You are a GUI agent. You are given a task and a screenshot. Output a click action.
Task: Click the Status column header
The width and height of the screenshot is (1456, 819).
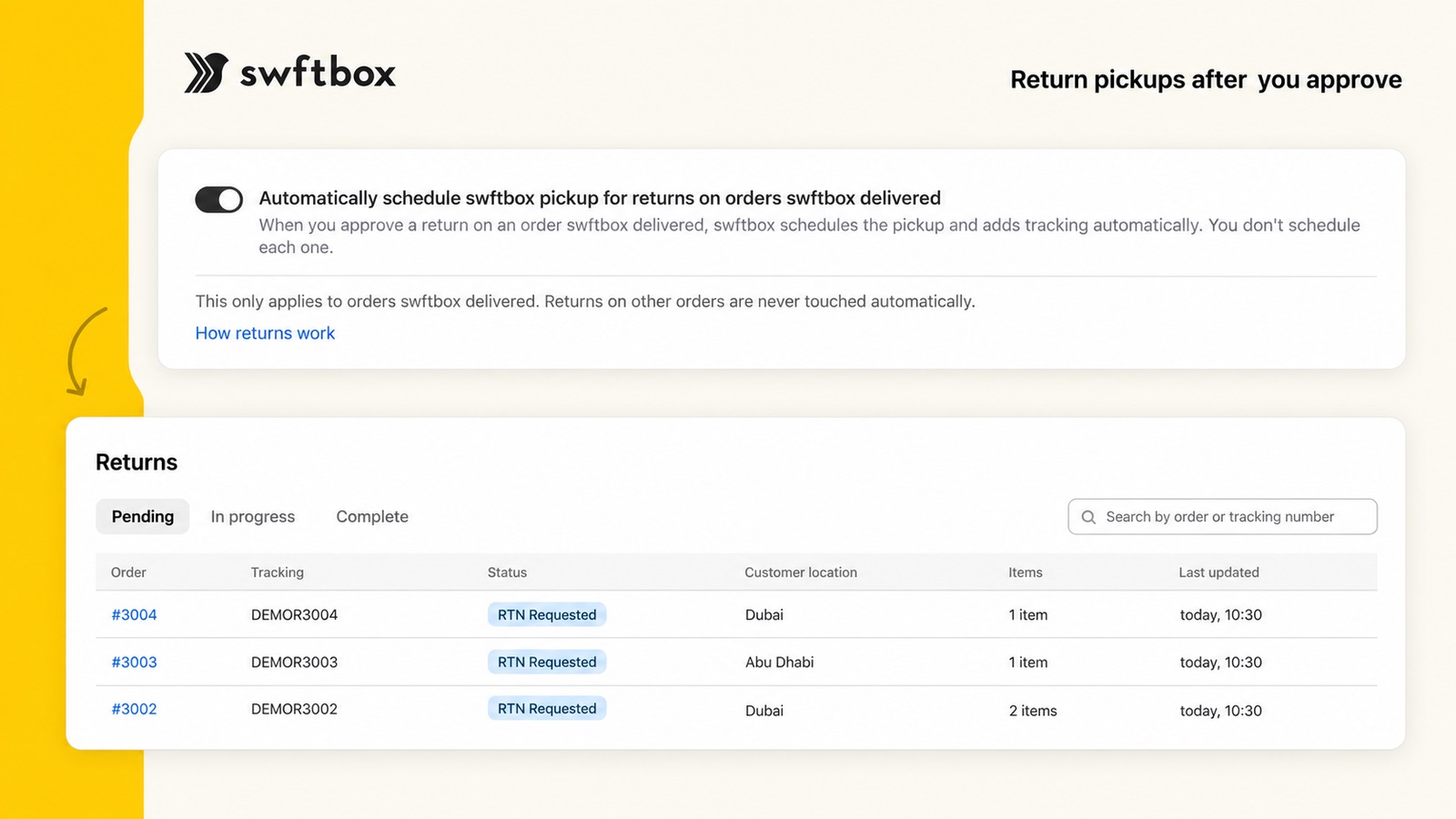pyautogui.click(x=507, y=572)
